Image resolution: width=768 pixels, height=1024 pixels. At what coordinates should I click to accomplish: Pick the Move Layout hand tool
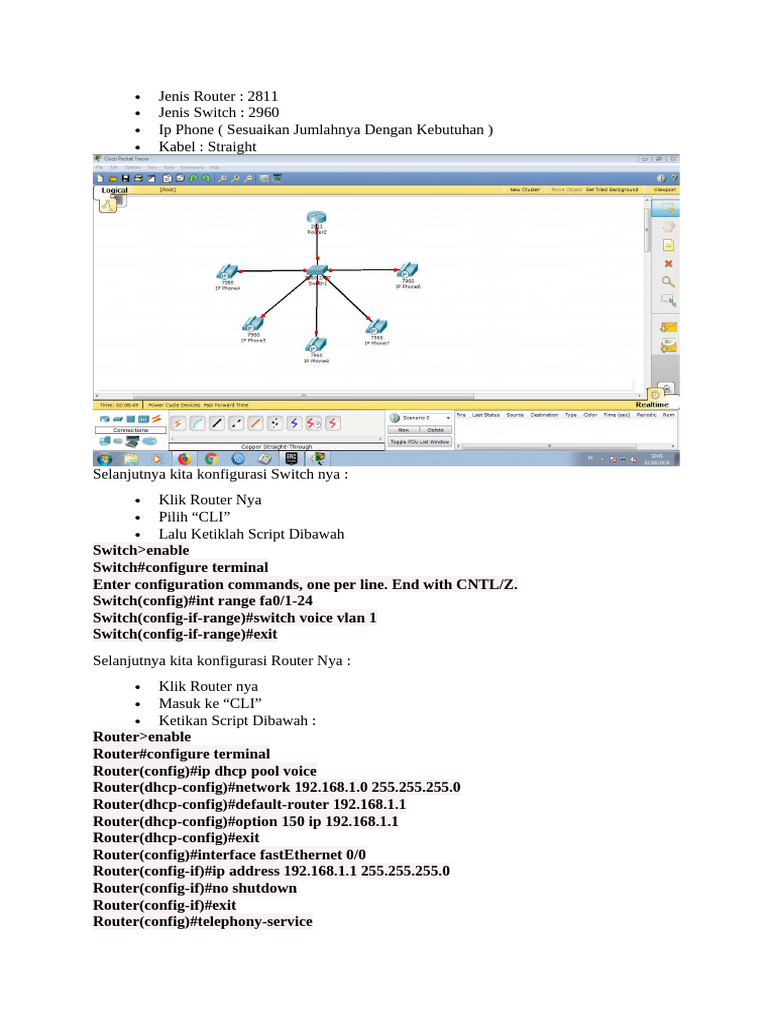coord(668,227)
